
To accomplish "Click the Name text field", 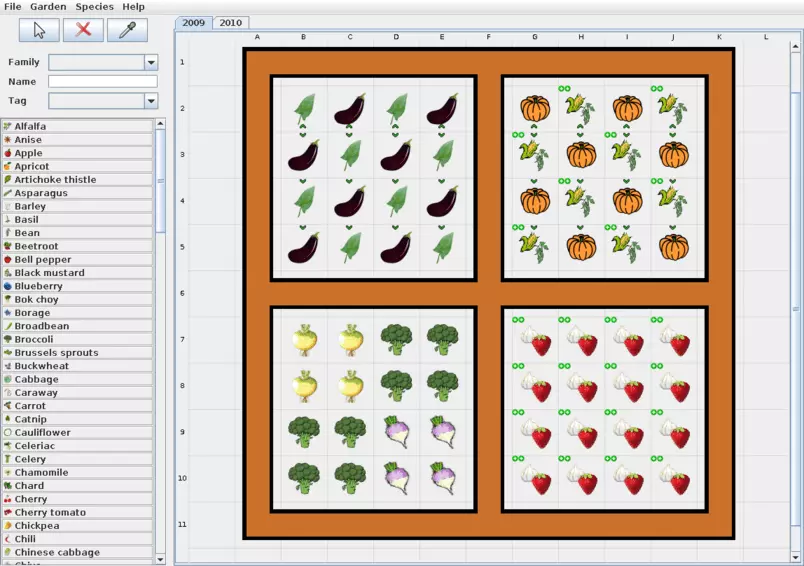I will 102,82.
